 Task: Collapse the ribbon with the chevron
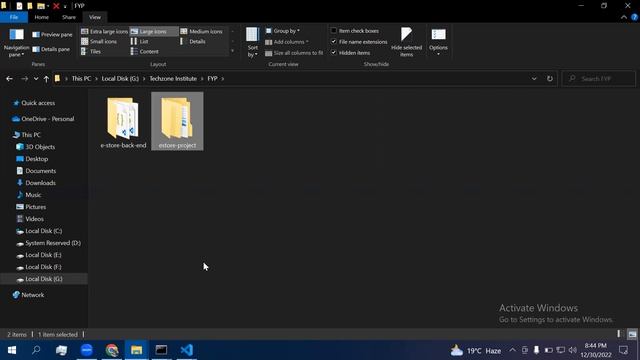pyautogui.click(x=624, y=17)
